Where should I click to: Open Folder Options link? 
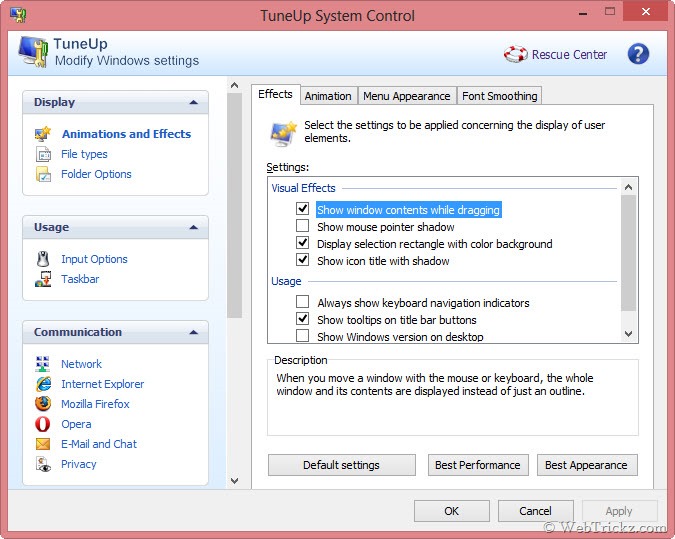[x=96, y=174]
